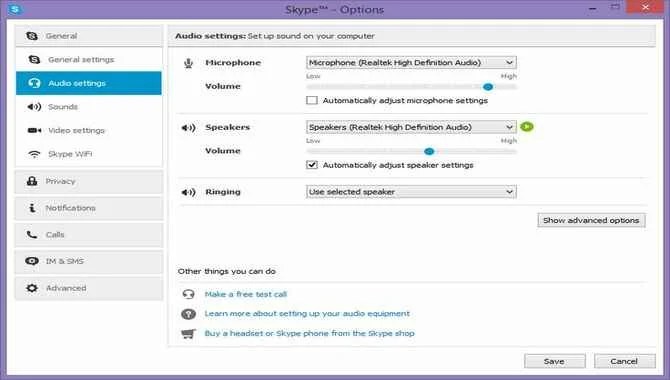Minimize the Skype Options window
The height and width of the screenshot is (380, 670).
click(593, 8)
